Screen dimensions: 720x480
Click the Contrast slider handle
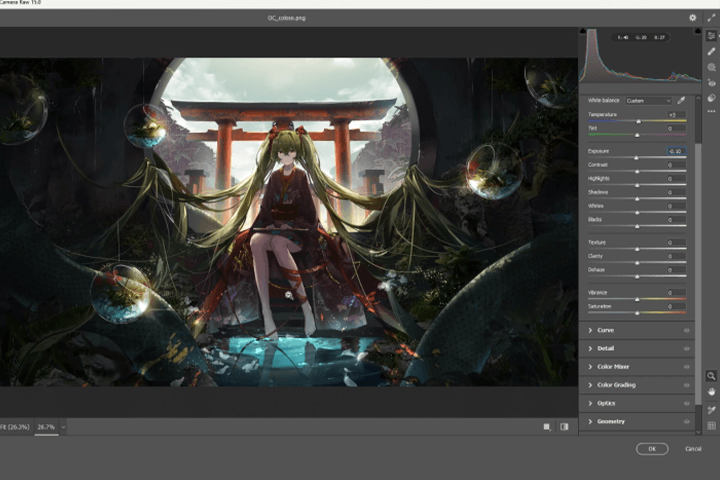[637, 171]
